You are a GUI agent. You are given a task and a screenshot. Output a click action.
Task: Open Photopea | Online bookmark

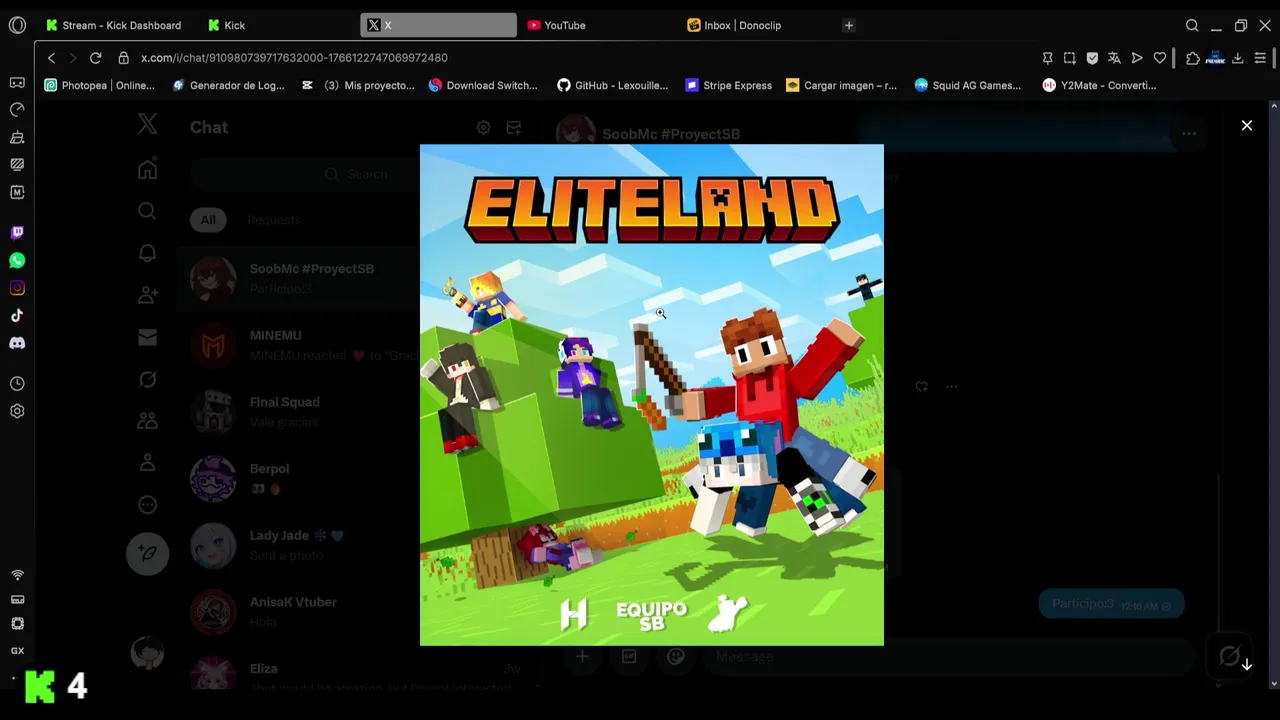pyautogui.click(x=99, y=85)
